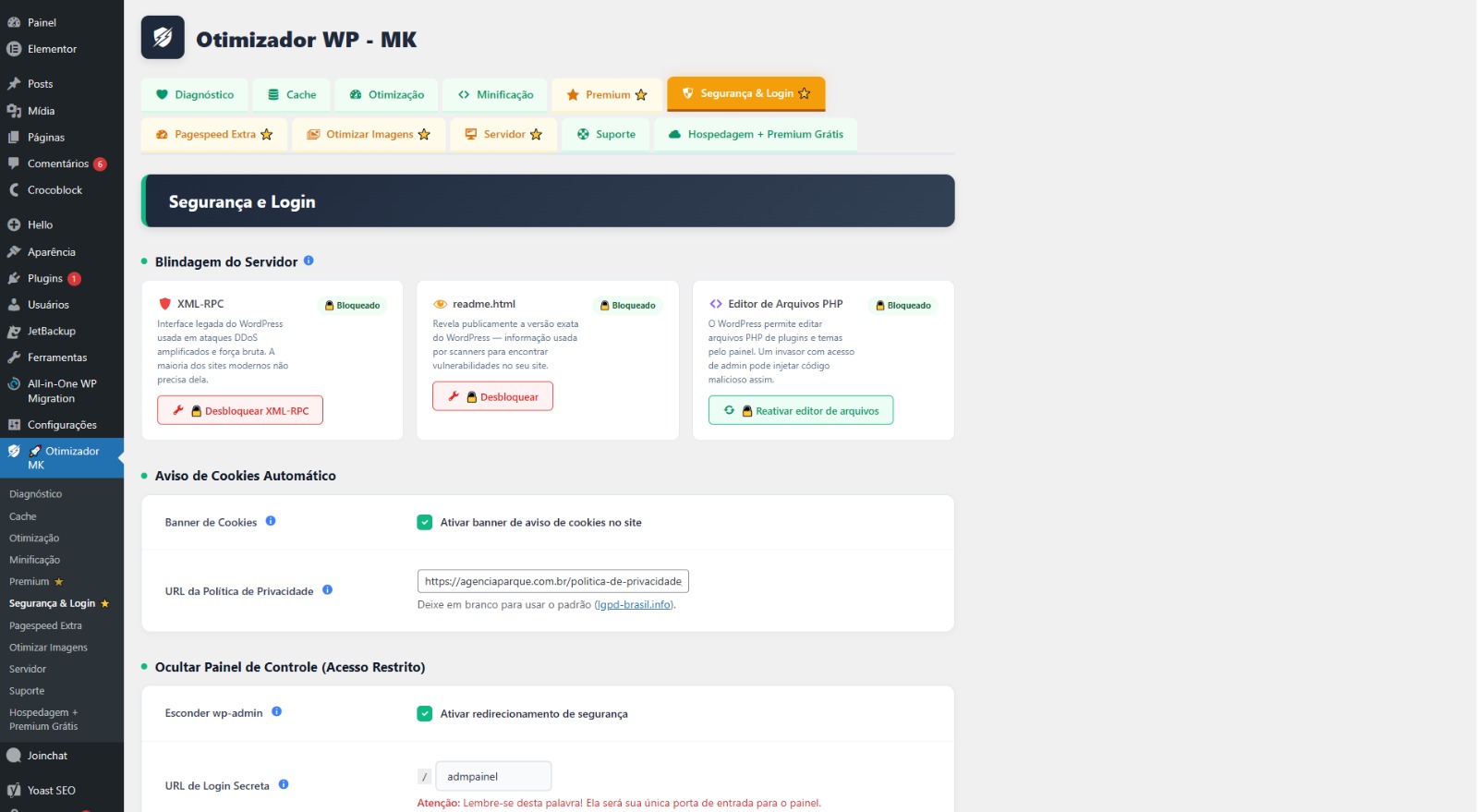Click the XML-RPC shield icon
Image resolution: width=1478 pixels, height=812 pixels.
pos(164,303)
